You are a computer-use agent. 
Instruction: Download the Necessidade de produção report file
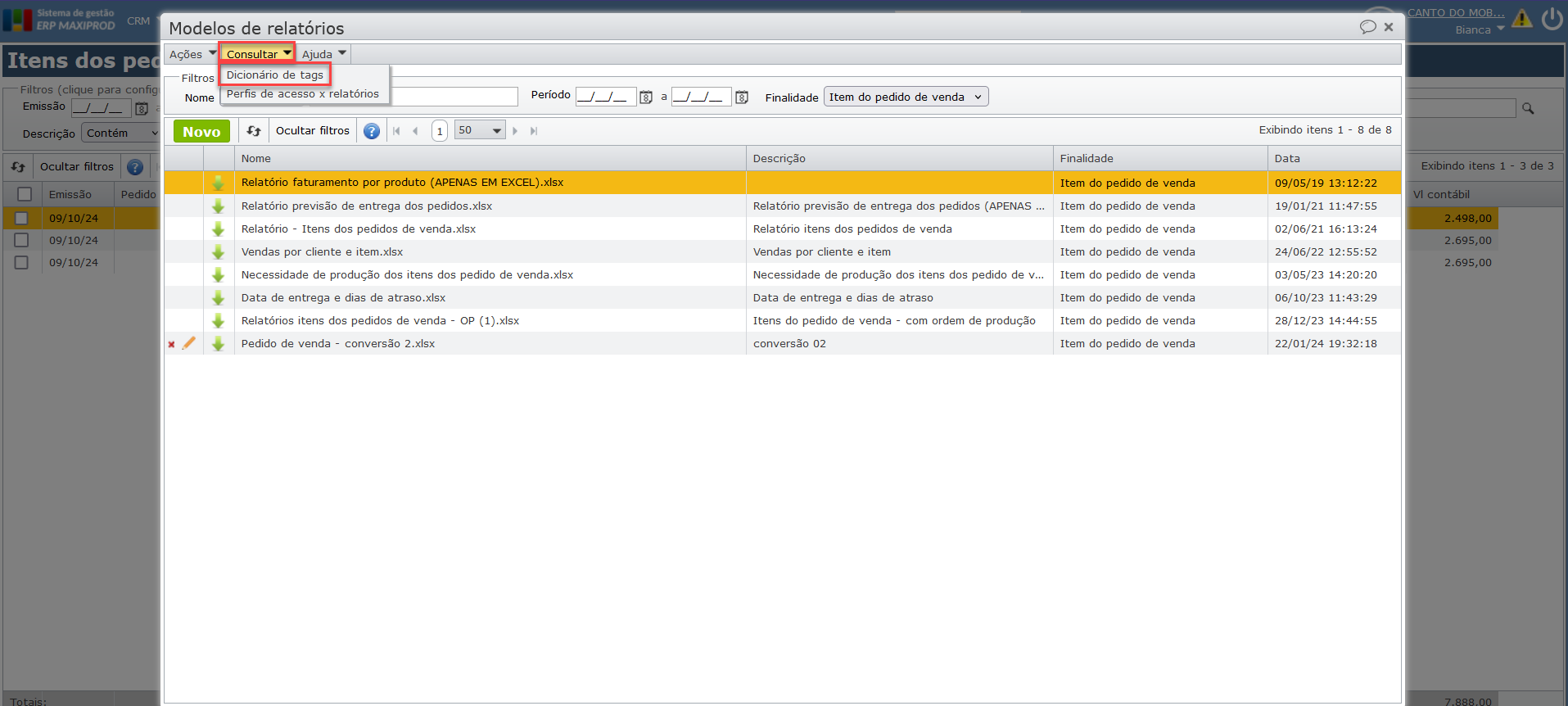[x=218, y=275]
